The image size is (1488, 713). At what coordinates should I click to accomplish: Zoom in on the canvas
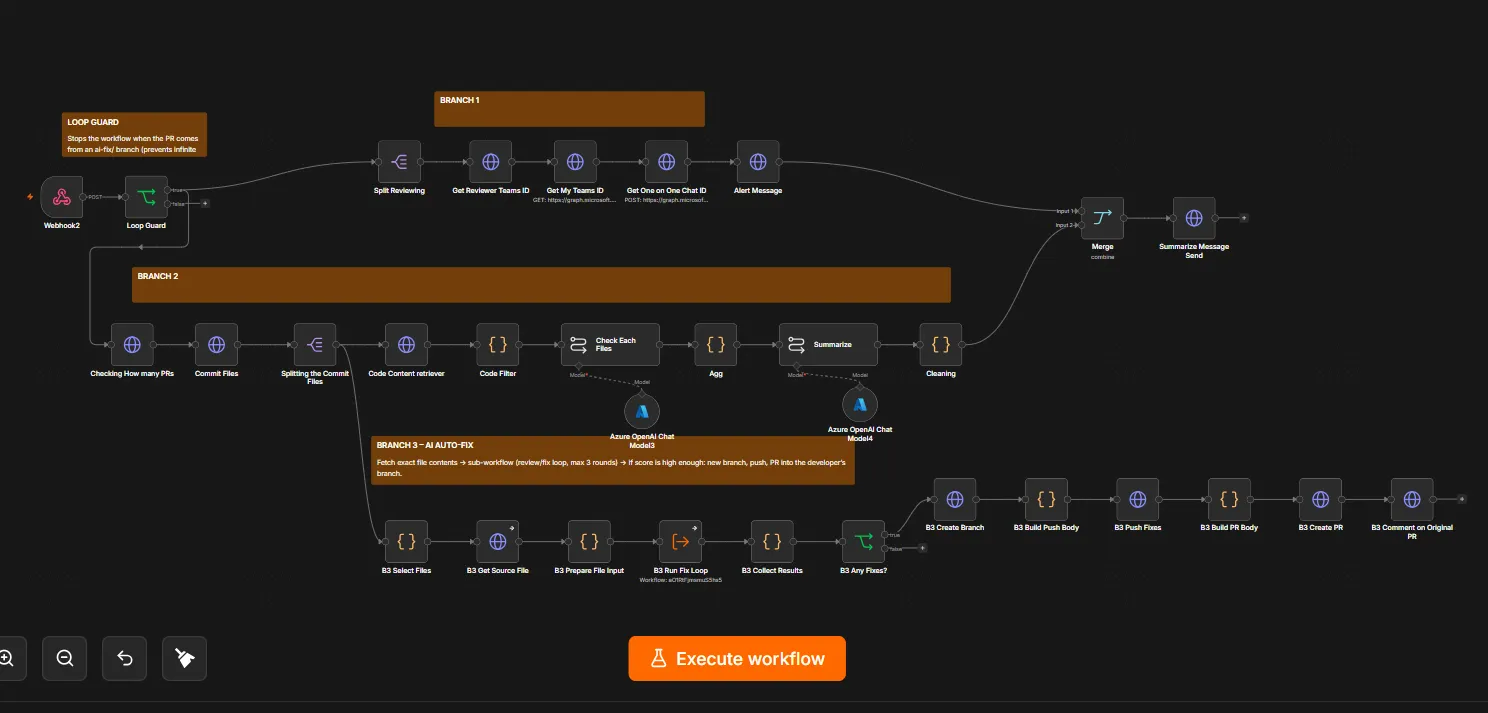[x=6, y=658]
